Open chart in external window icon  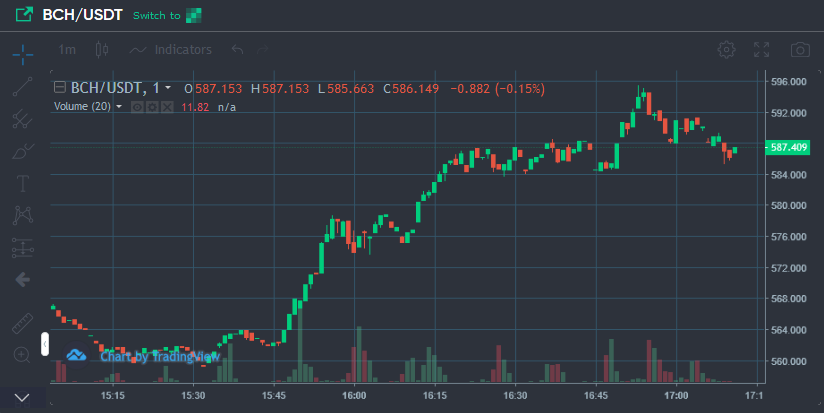click(x=24, y=15)
